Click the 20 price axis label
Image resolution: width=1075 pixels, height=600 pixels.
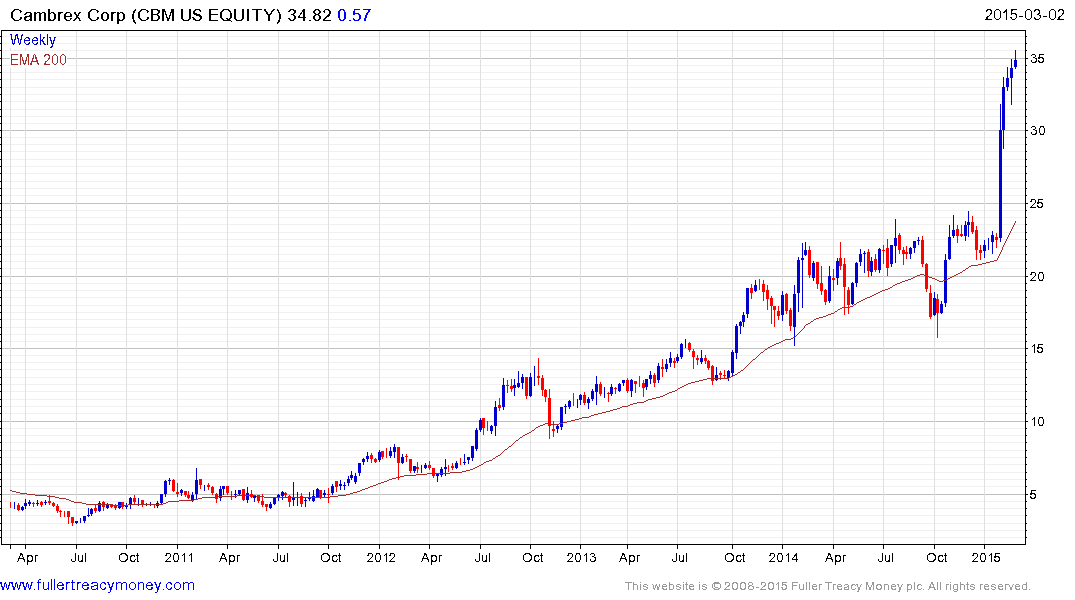[x=1037, y=276]
